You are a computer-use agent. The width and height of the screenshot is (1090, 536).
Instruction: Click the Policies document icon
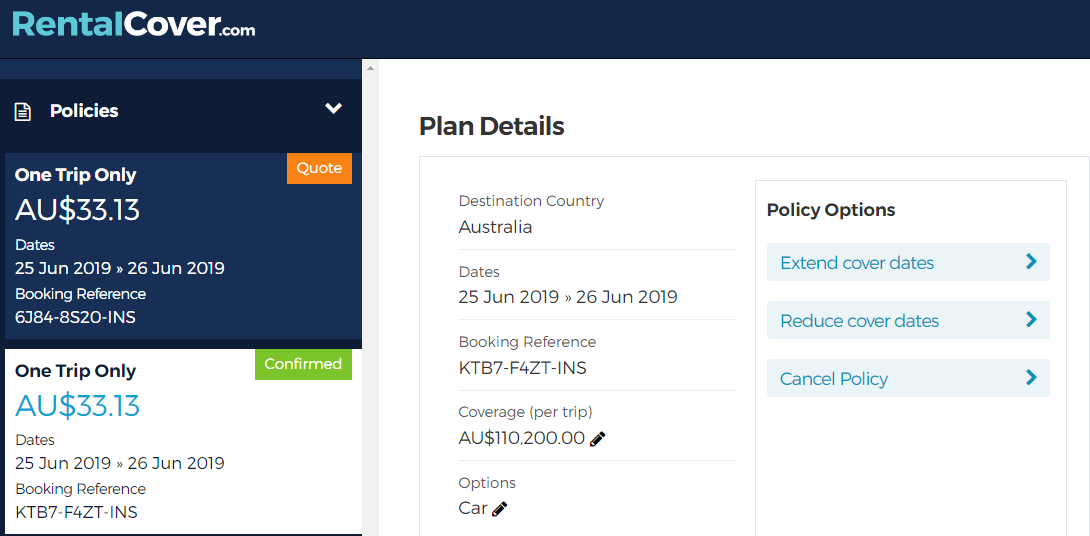pos(23,111)
